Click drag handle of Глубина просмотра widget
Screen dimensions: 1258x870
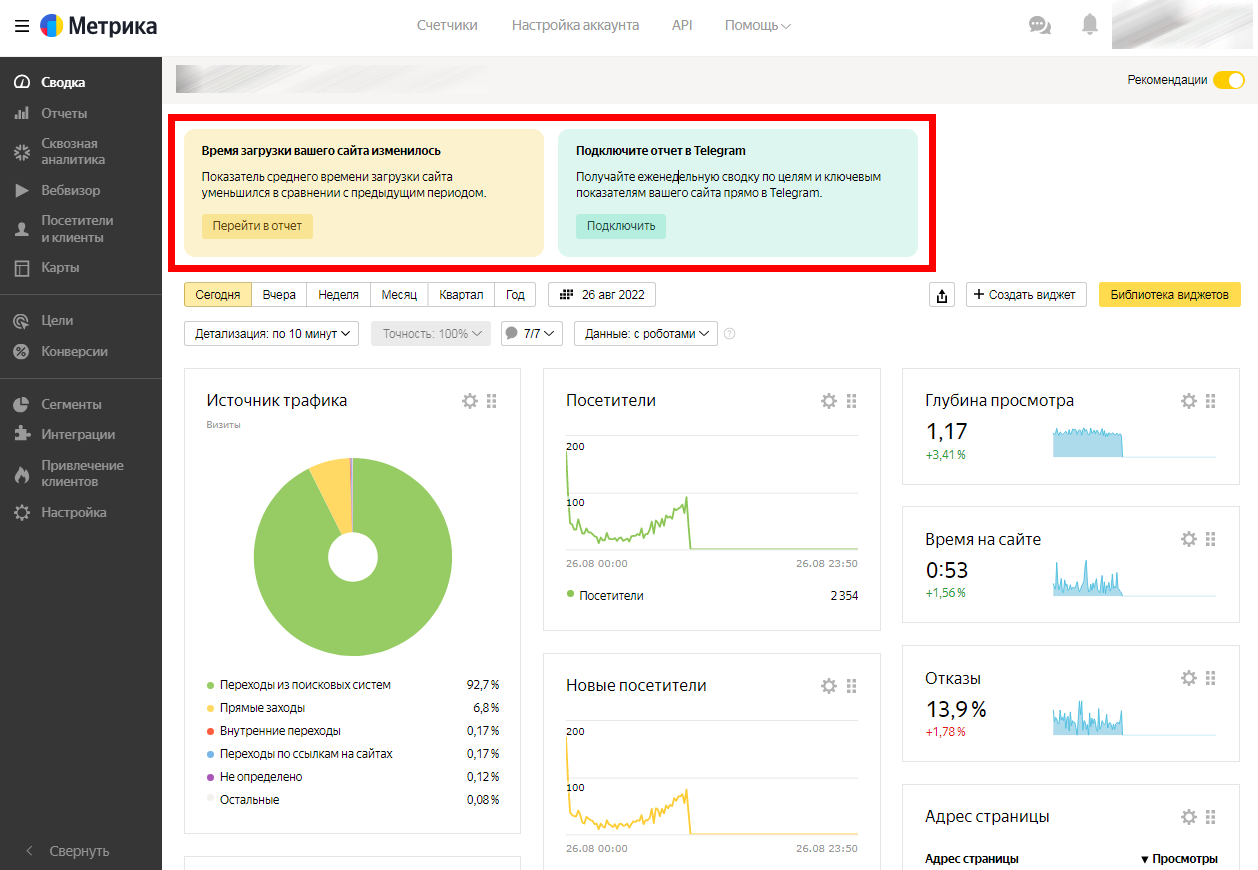(x=1211, y=401)
